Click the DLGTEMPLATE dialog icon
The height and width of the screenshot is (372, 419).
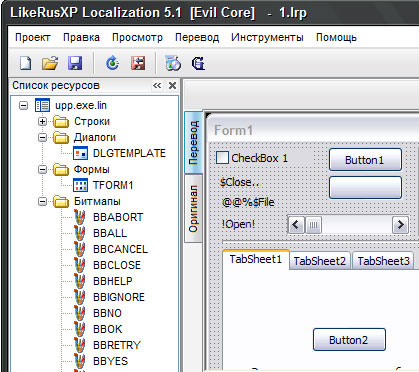point(80,153)
